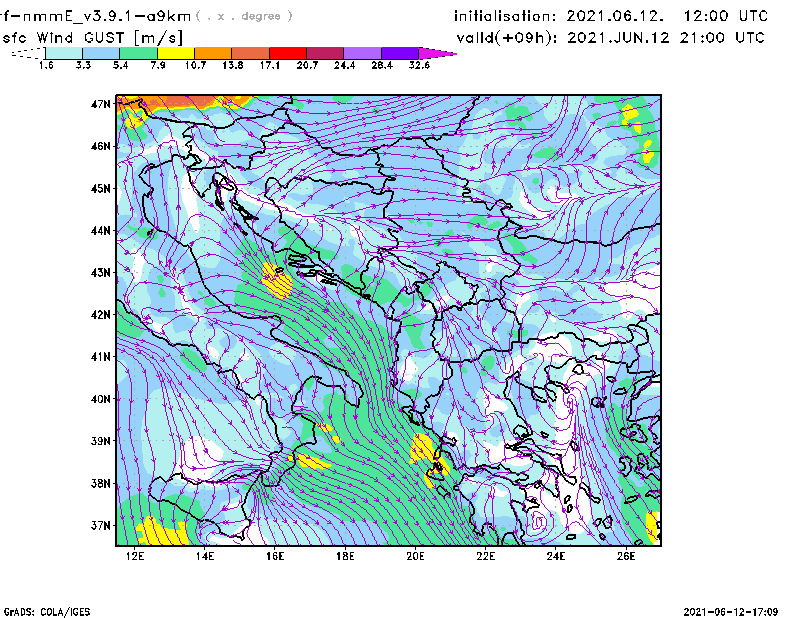Click the initialisation time 12:00 UTC
Screen dimensions: 800x618
click(726, 16)
